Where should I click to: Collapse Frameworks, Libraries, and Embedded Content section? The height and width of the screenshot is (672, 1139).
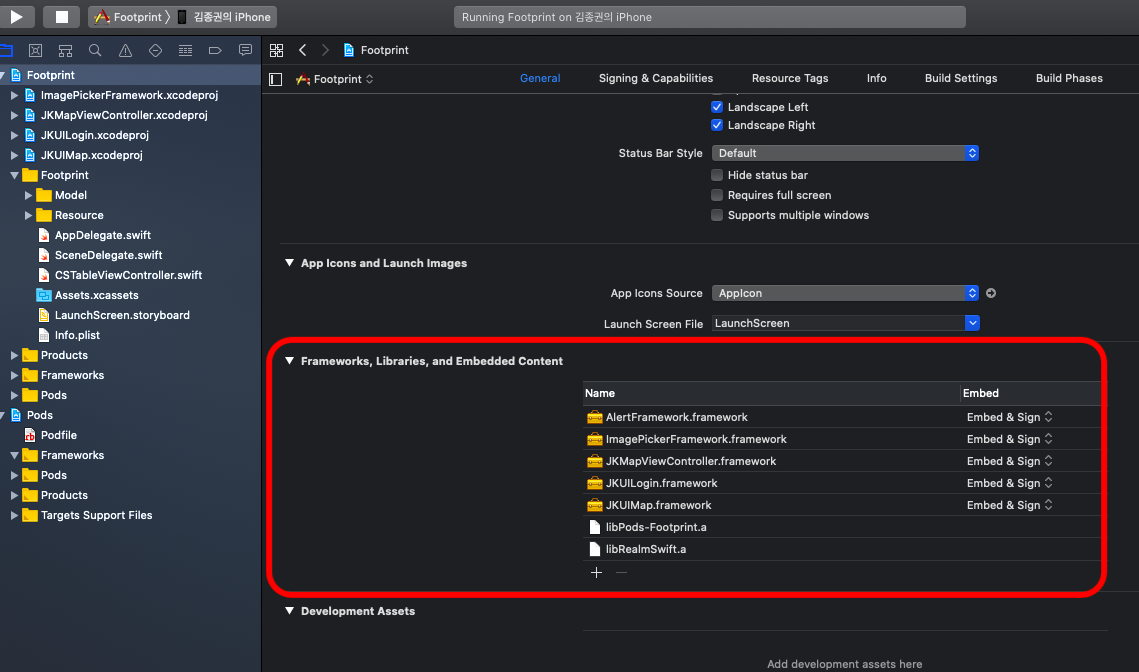pos(289,361)
